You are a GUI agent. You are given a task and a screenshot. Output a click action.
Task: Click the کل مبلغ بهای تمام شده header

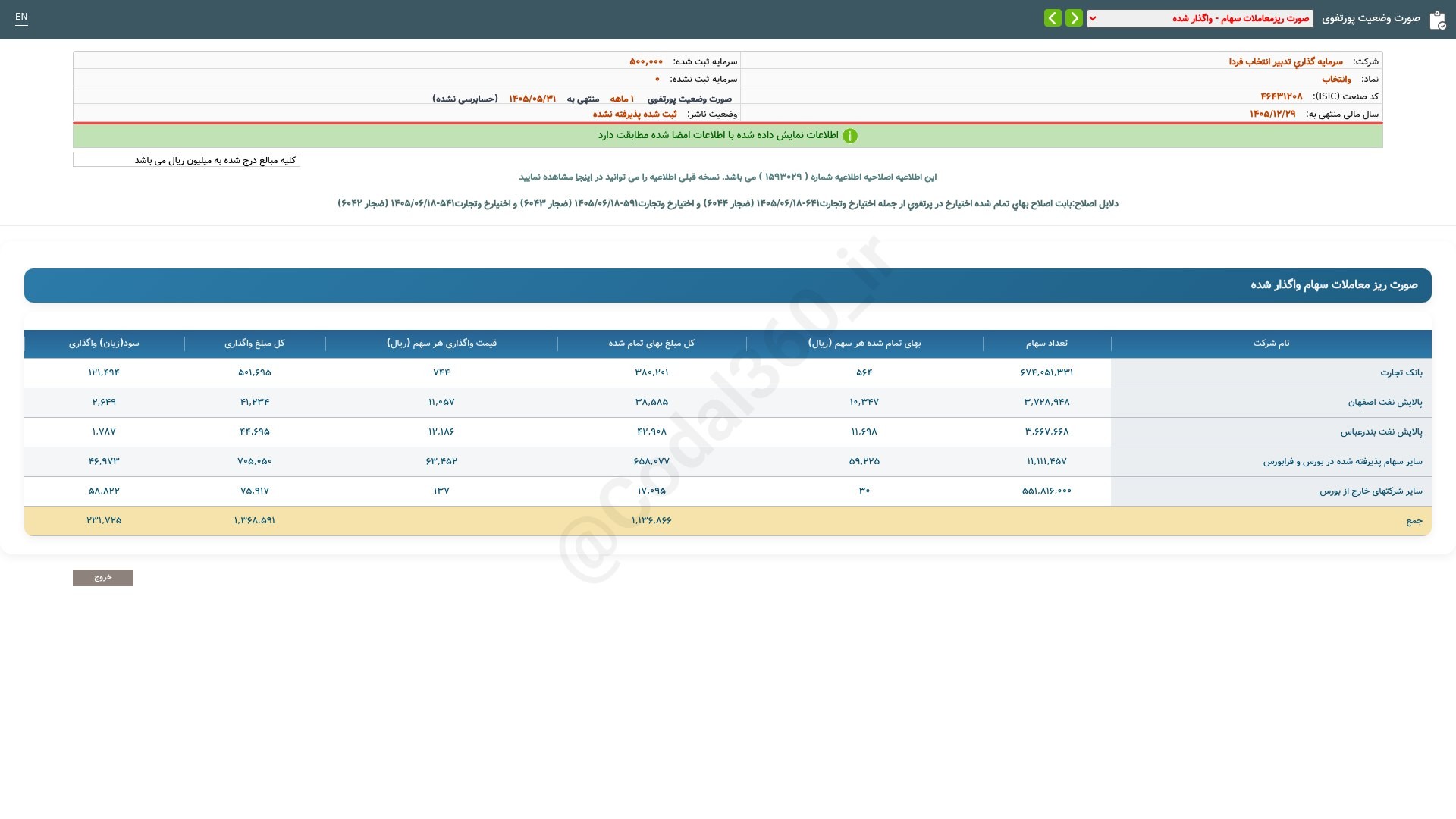coord(651,344)
